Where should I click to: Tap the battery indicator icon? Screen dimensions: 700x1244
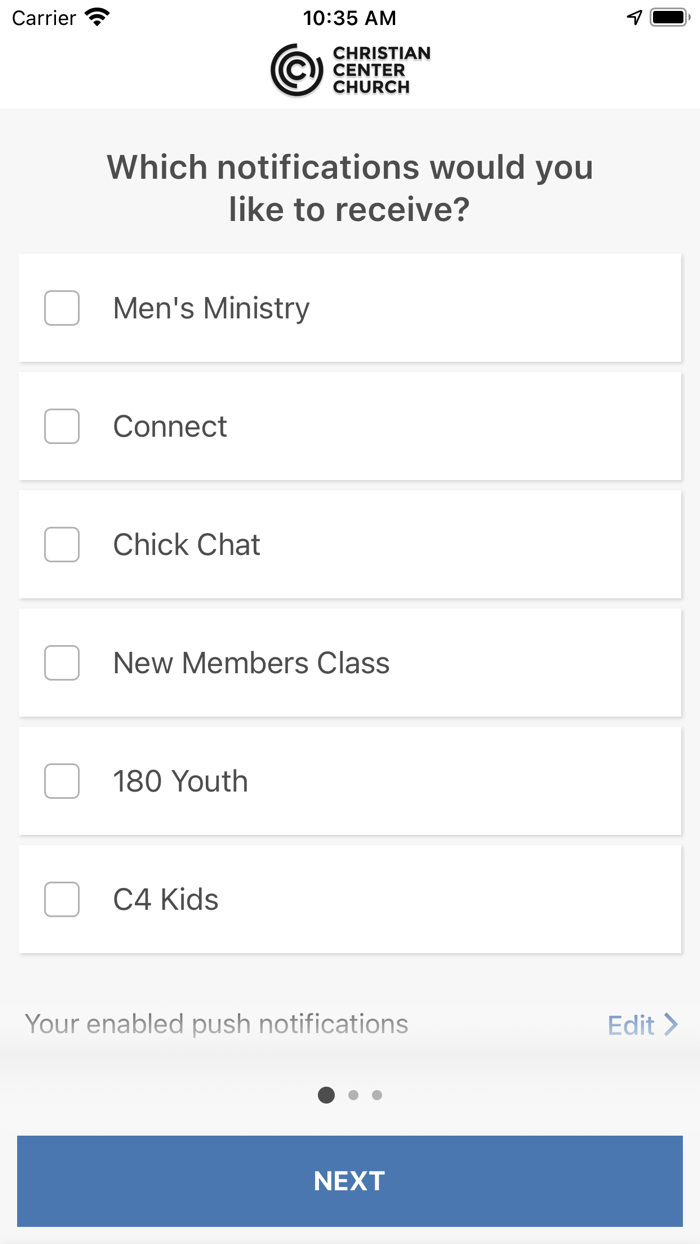[669, 17]
